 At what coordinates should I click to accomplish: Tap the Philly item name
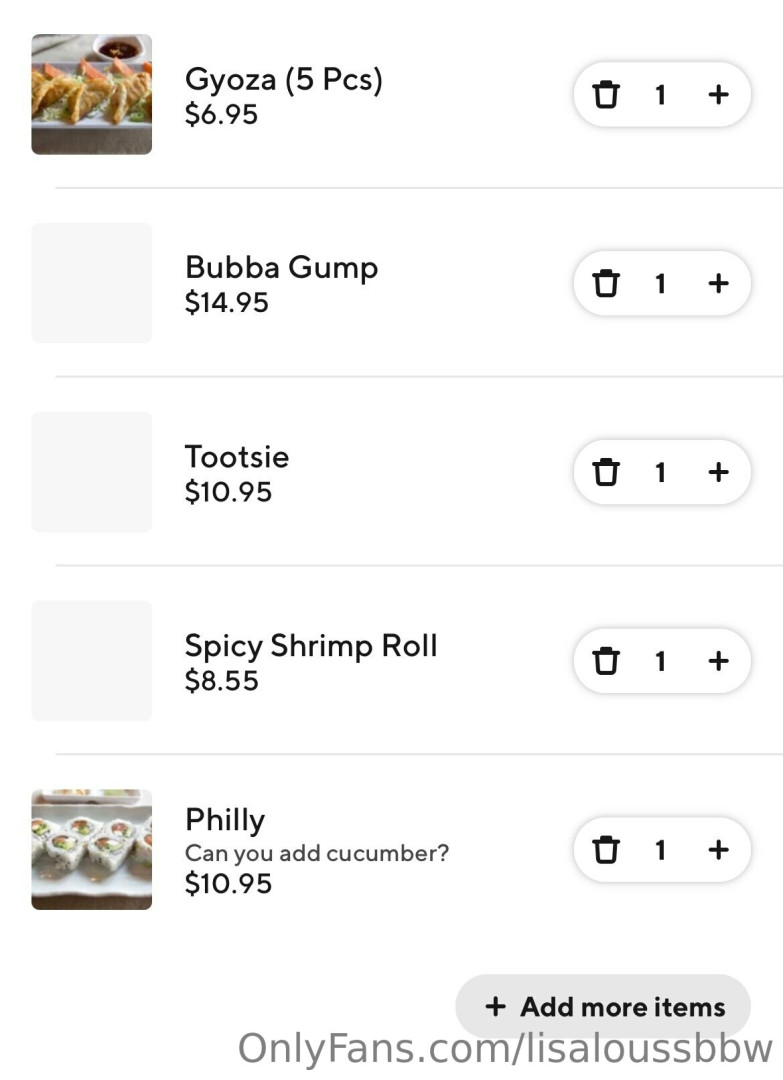click(225, 820)
